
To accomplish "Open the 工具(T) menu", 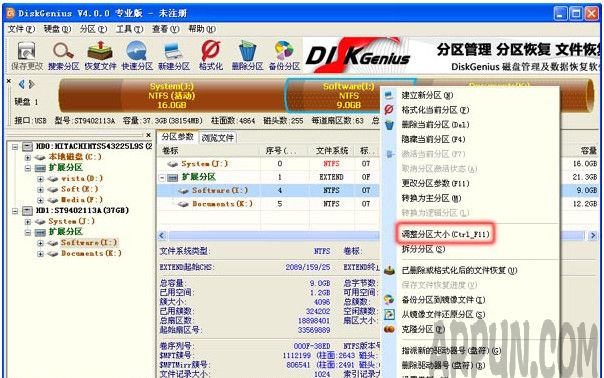I will [x=129, y=29].
